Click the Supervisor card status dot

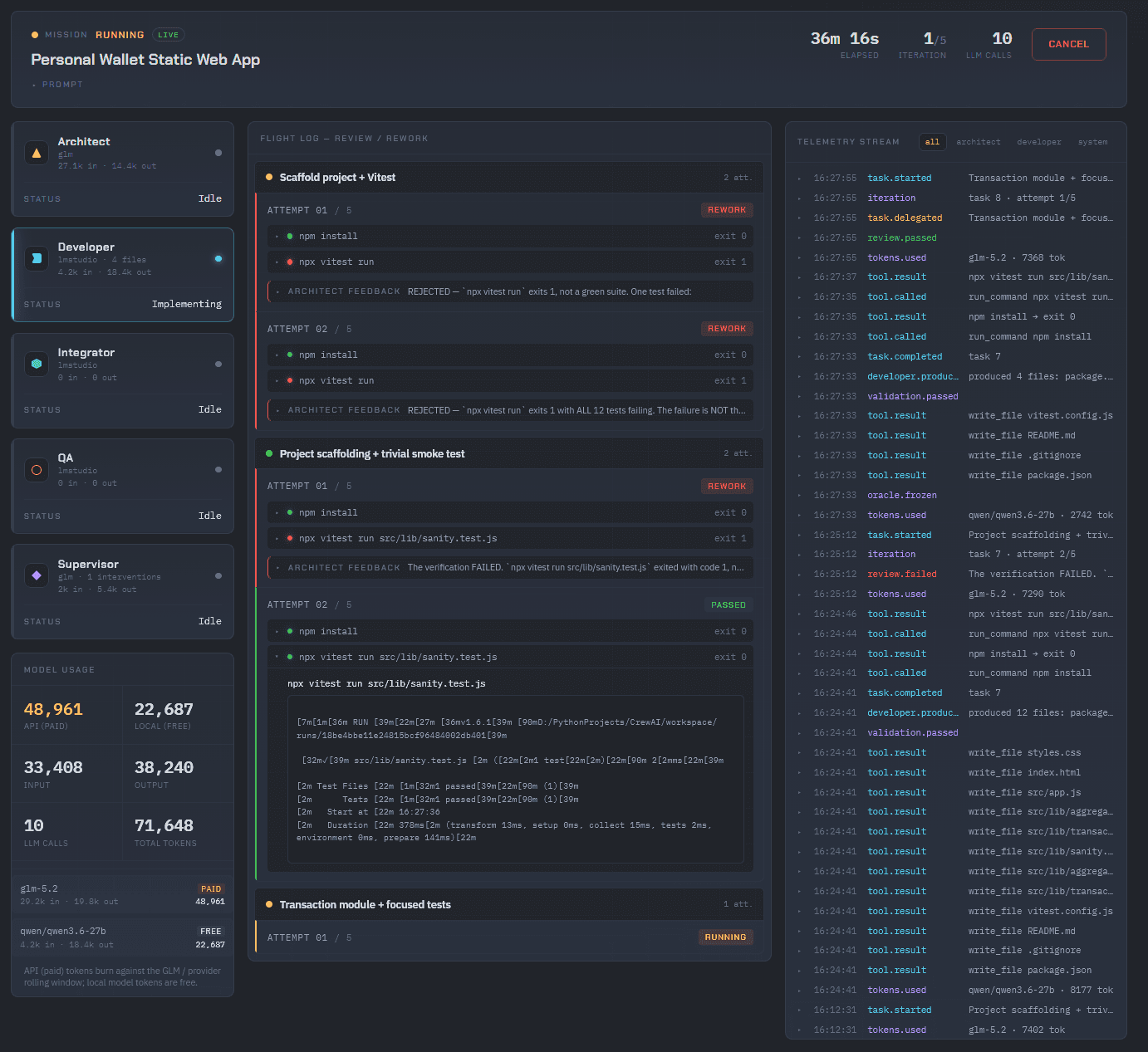click(218, 575)
